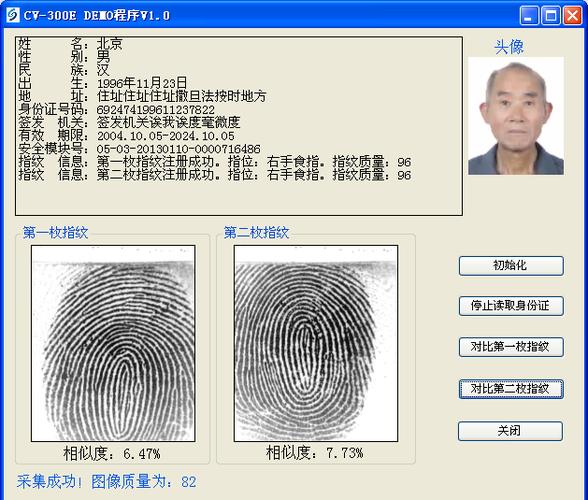Click similarity text 相似度: 7.73%

pyautogui.click(x=315, y=453)
